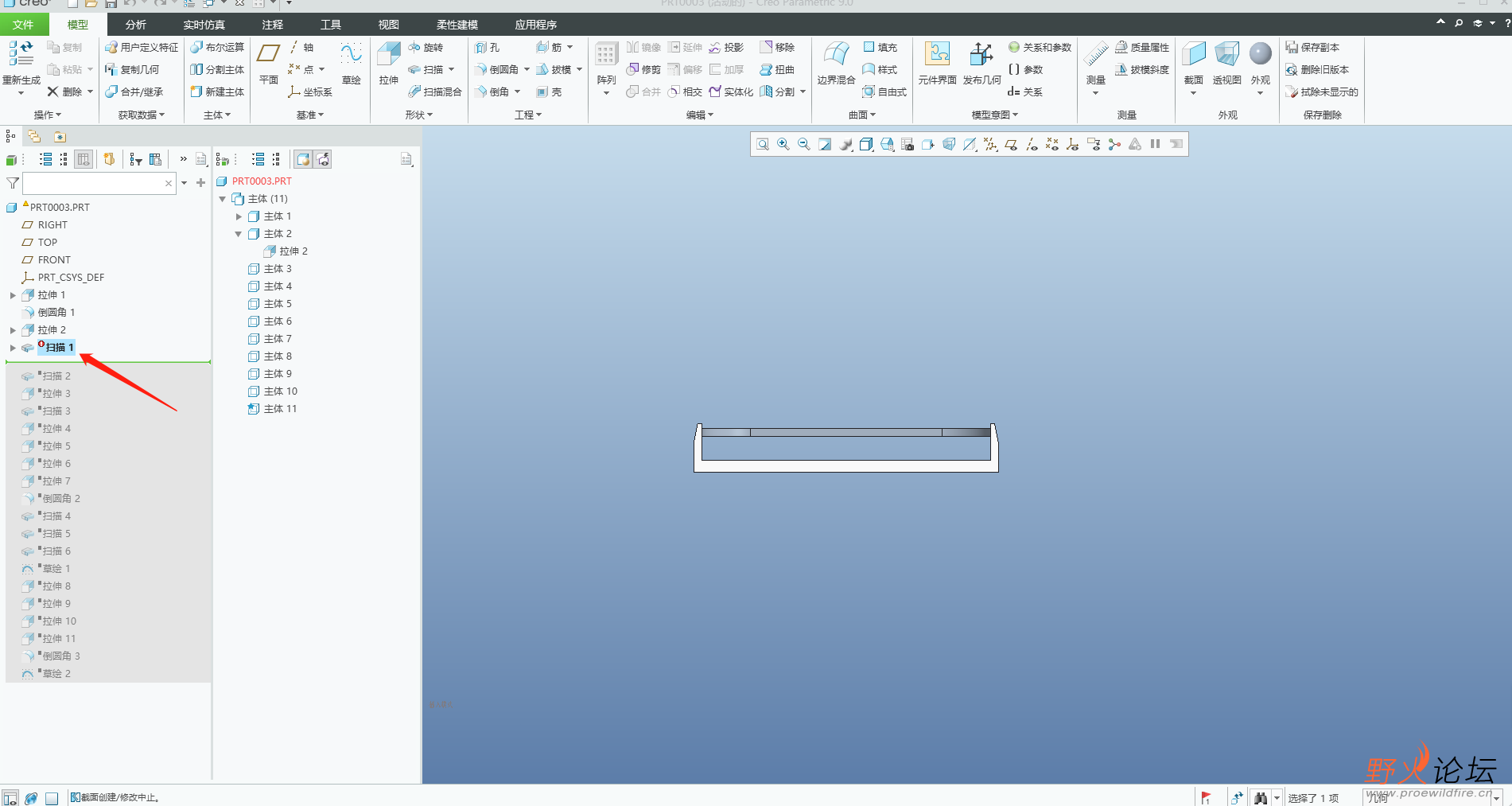
Task: Select the 拉伸 (Extrude) tool in ribbon
Action: (388, 64)
